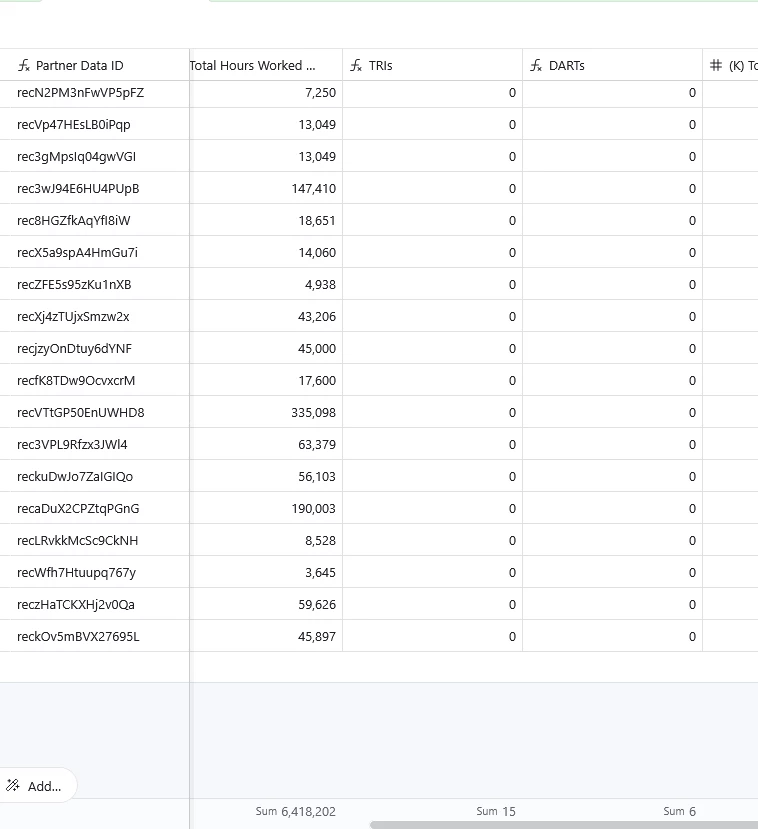
Task: Click hours cell 14,060
Action: point(266,253)
